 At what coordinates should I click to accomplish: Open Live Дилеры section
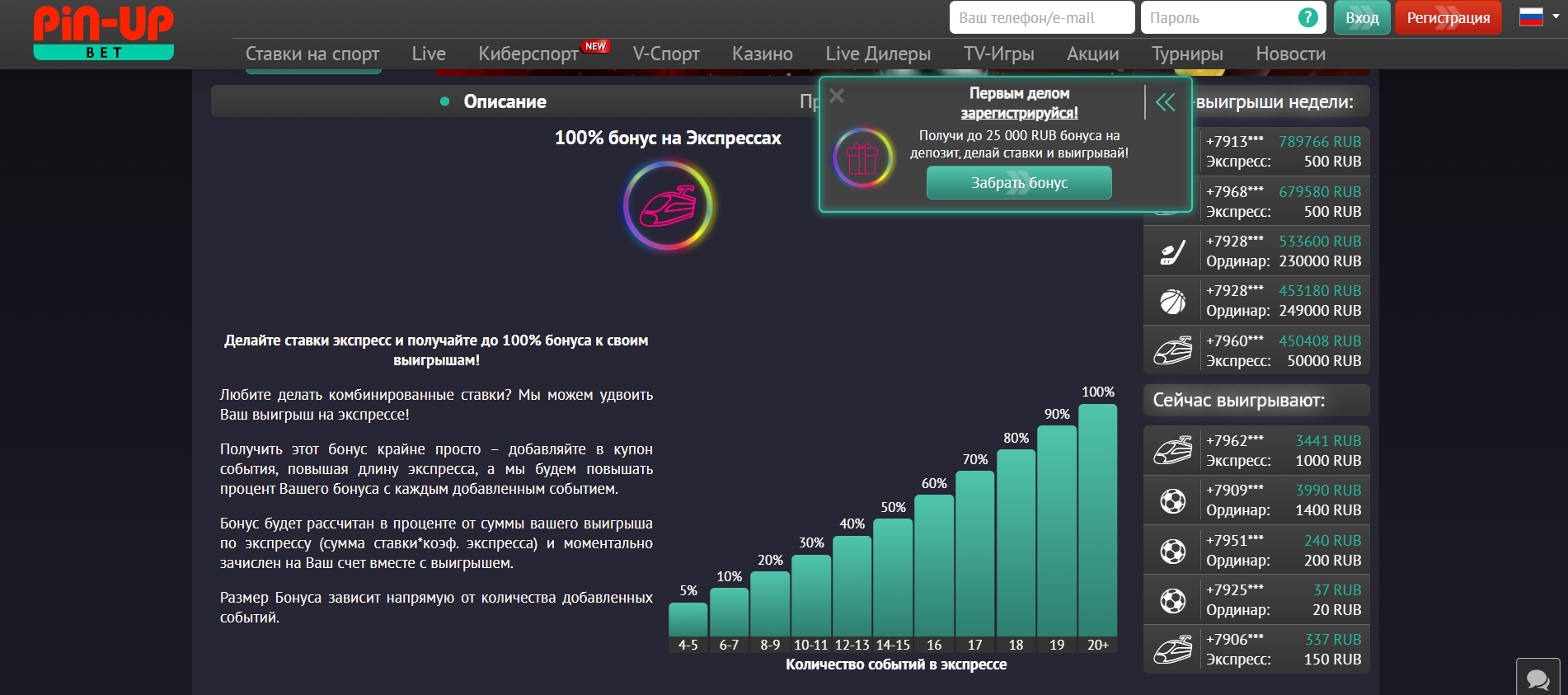pos(878,54)
